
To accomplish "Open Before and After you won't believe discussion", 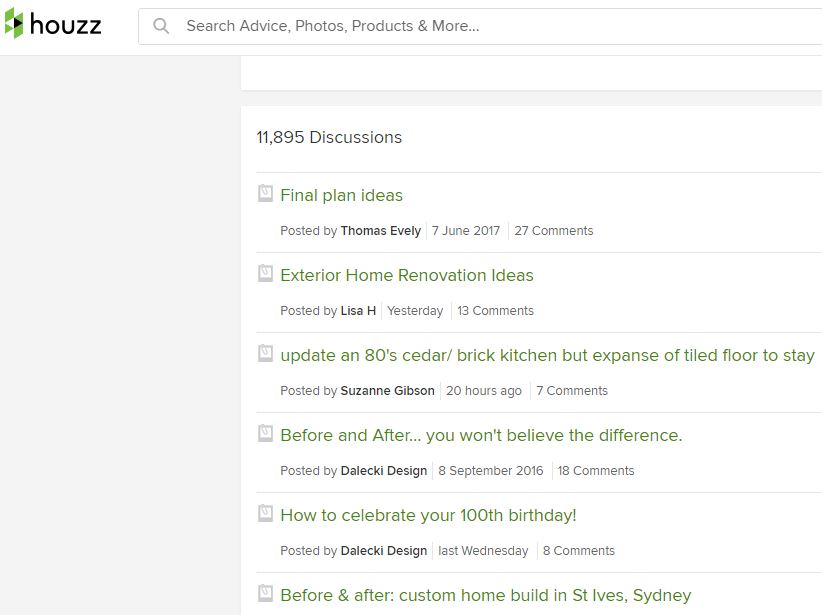I will point(481,436).
